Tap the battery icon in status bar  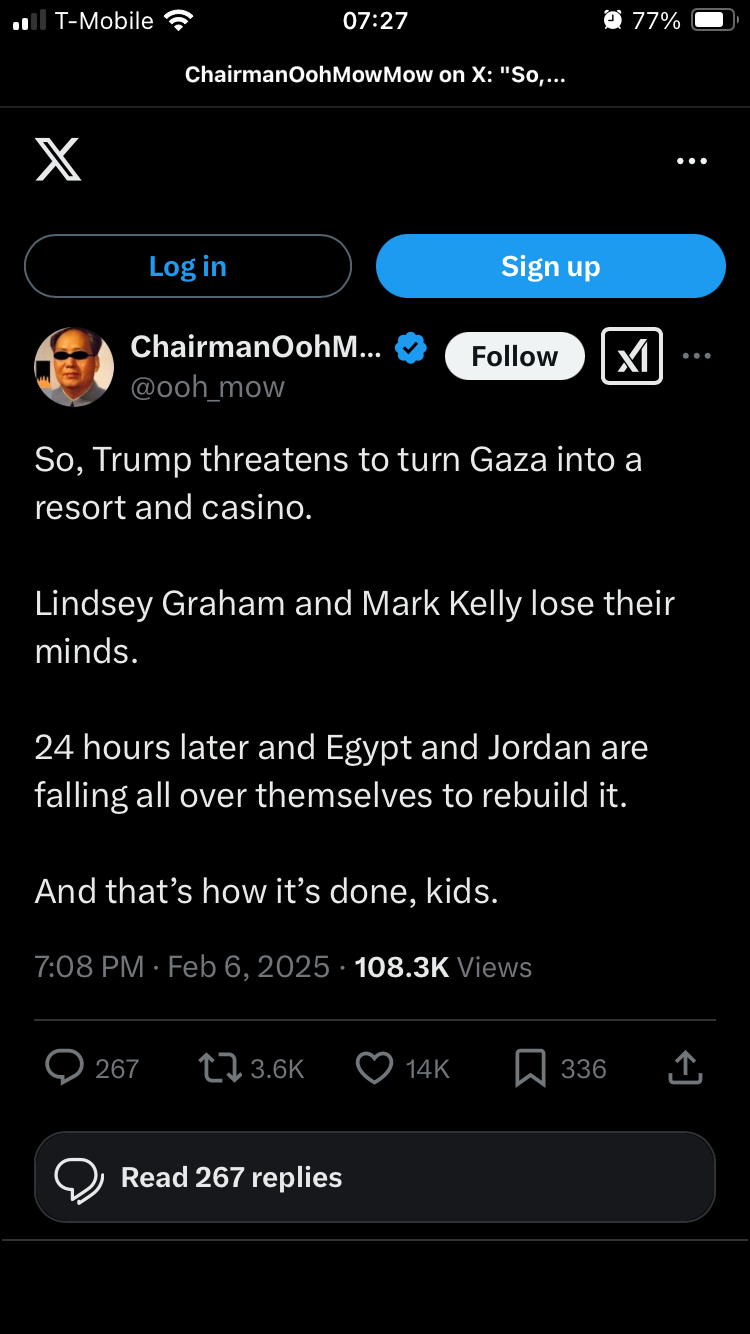[714, 21]
